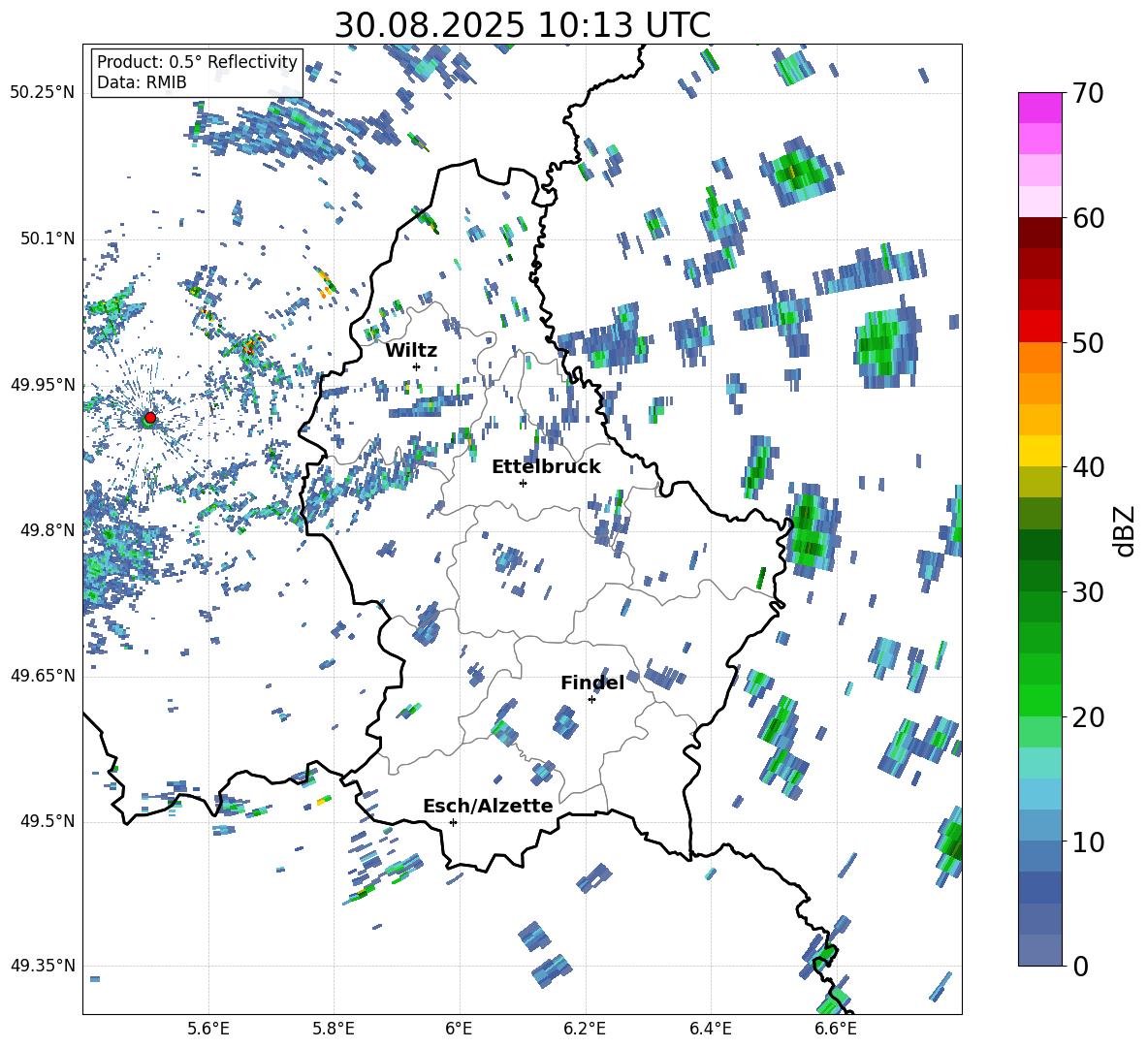Click the 49.5°N latitude label
Image resolution: width=1148 pixels, height=1048 pixels.
pos(47,821)
